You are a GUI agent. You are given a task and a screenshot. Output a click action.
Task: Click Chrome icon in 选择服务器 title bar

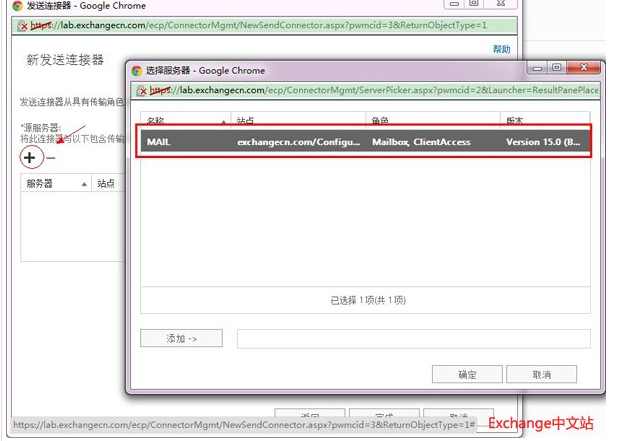tap(136, 70)
